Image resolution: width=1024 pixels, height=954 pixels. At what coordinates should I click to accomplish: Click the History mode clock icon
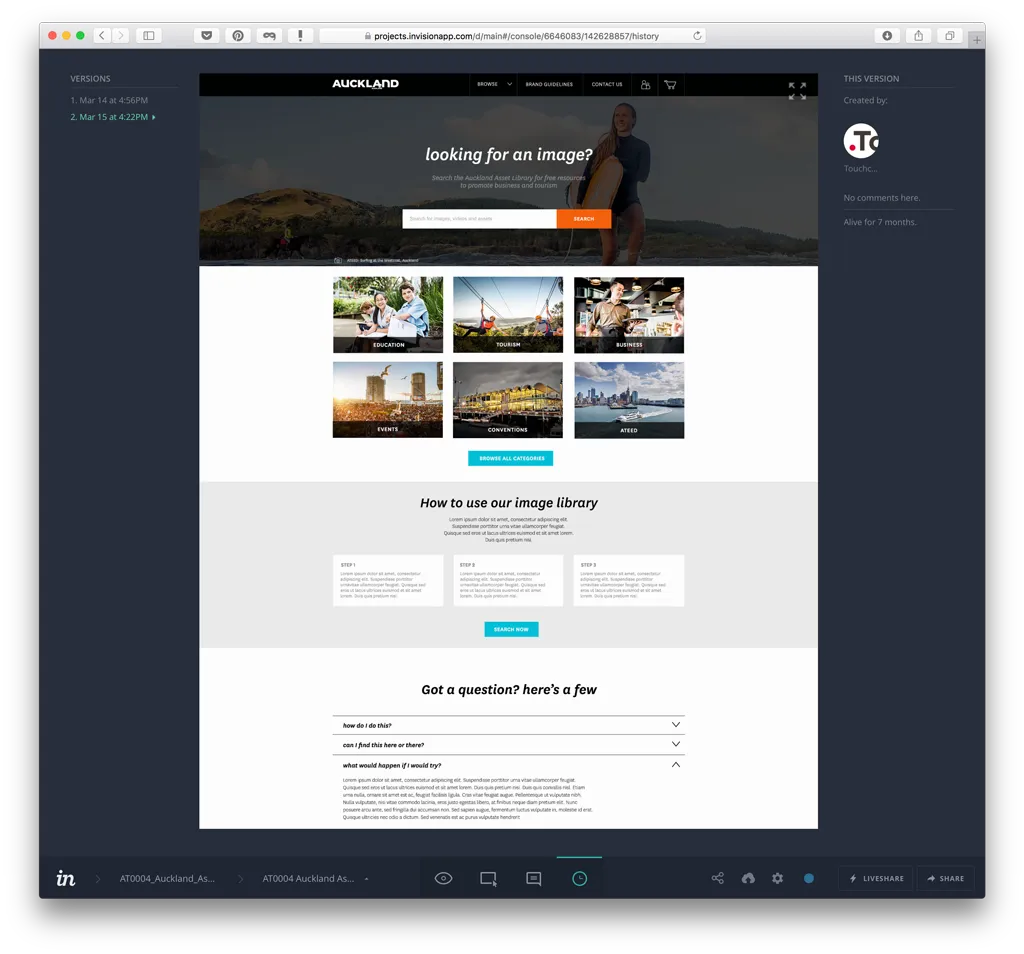click(579, 878)
